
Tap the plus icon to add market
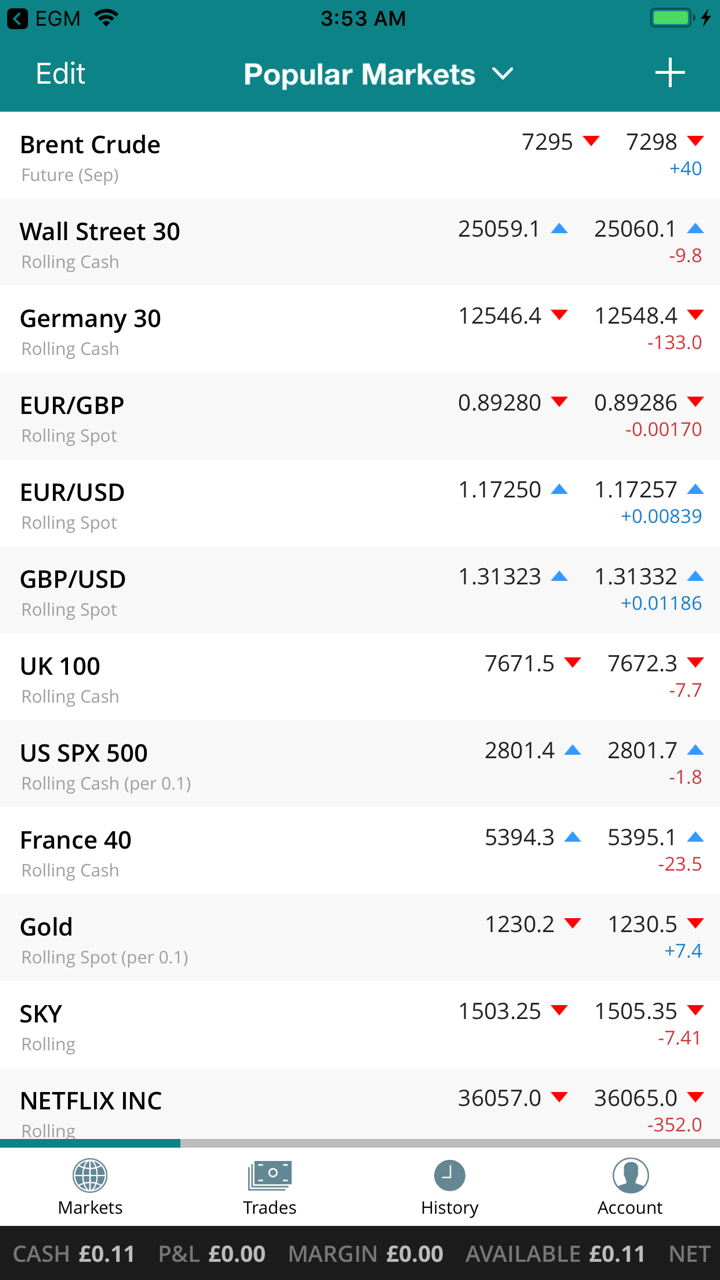point(669,73)
